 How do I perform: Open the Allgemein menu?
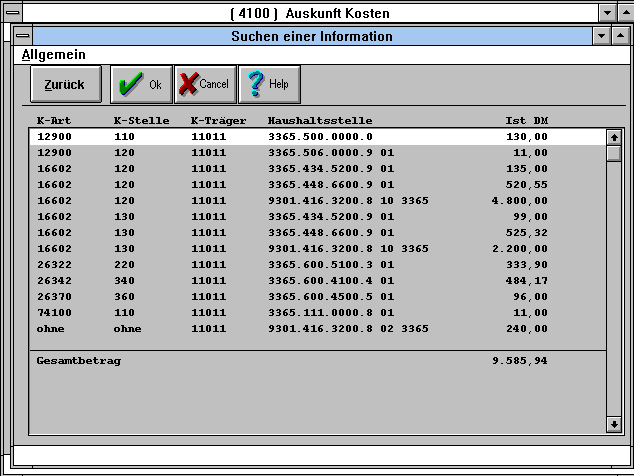click(x=54, y=54)
